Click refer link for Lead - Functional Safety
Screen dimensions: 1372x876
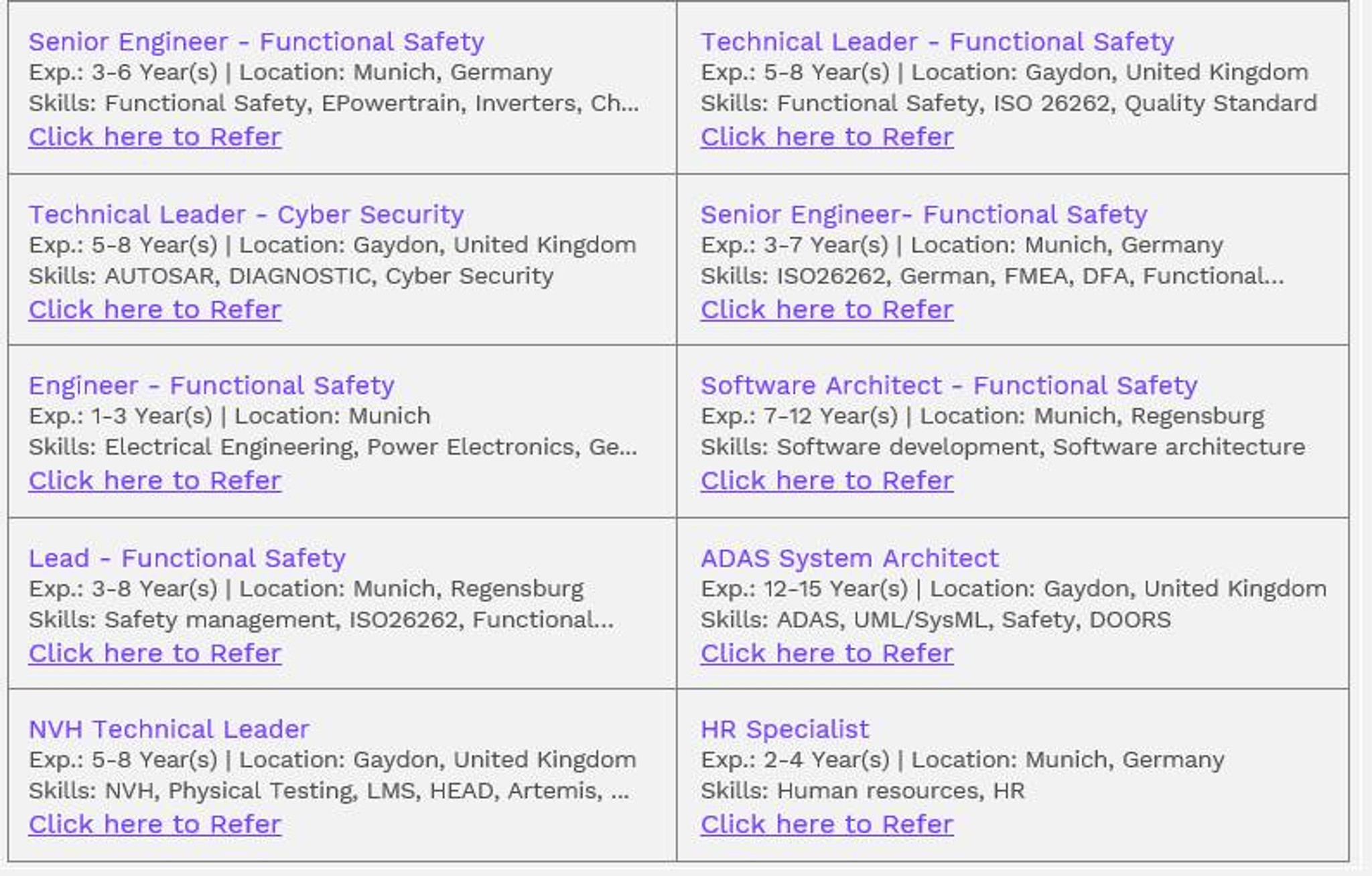pos(155,653)
